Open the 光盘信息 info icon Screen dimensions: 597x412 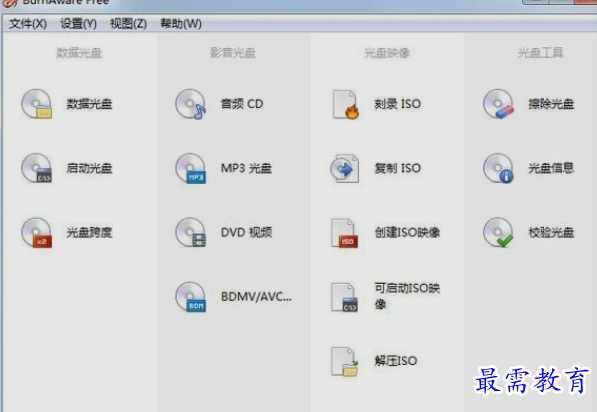(x=498, y=168)
